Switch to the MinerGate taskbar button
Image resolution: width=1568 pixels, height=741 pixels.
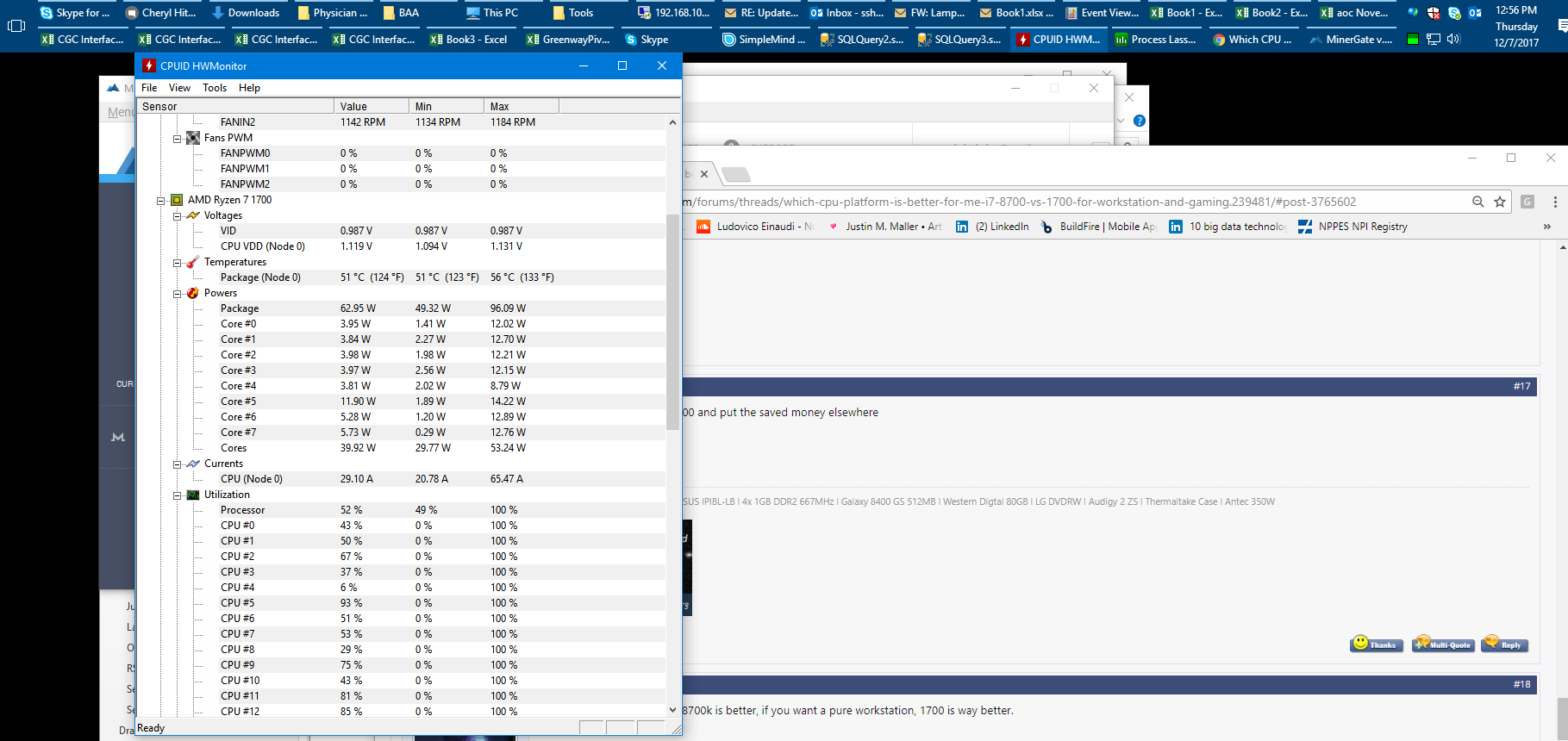click(1350, 39)
